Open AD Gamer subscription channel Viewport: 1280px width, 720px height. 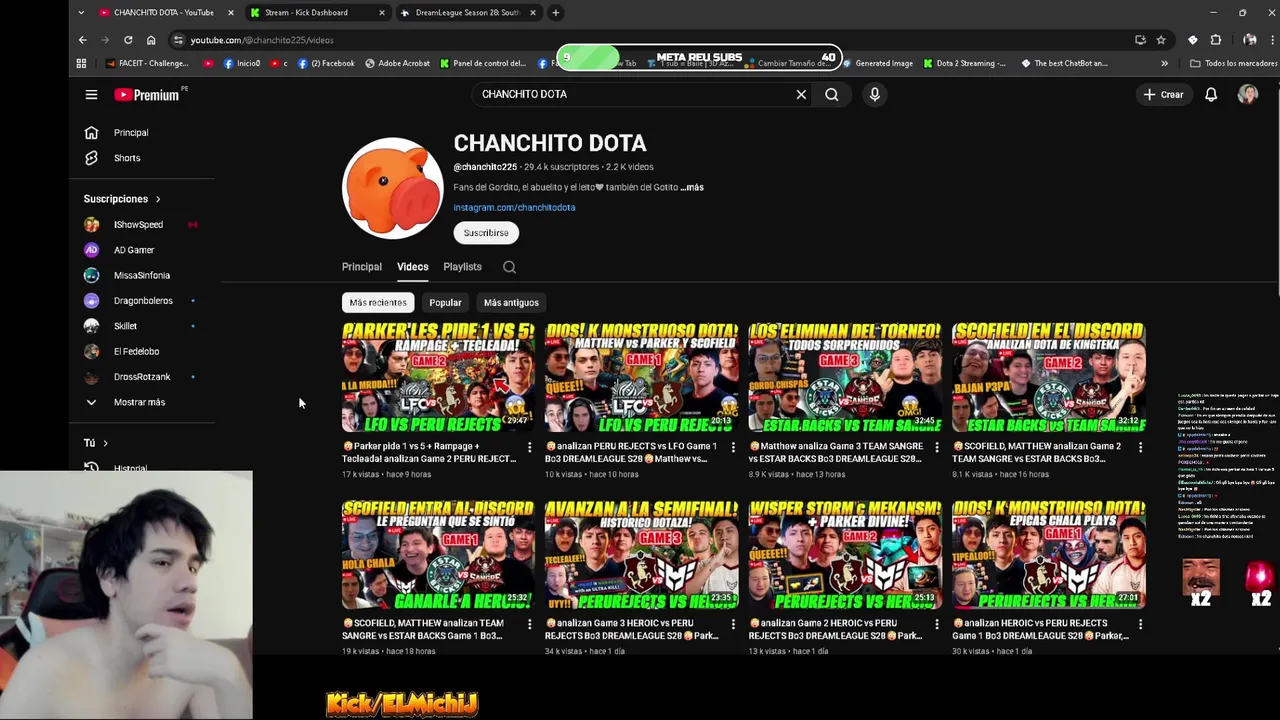(x=134, y=250)
